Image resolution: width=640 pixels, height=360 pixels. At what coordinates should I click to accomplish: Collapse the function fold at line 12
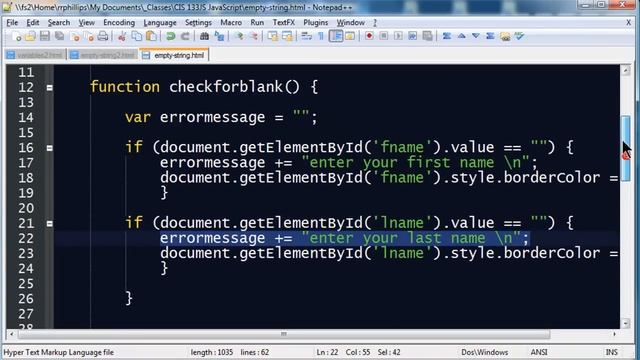49,87
